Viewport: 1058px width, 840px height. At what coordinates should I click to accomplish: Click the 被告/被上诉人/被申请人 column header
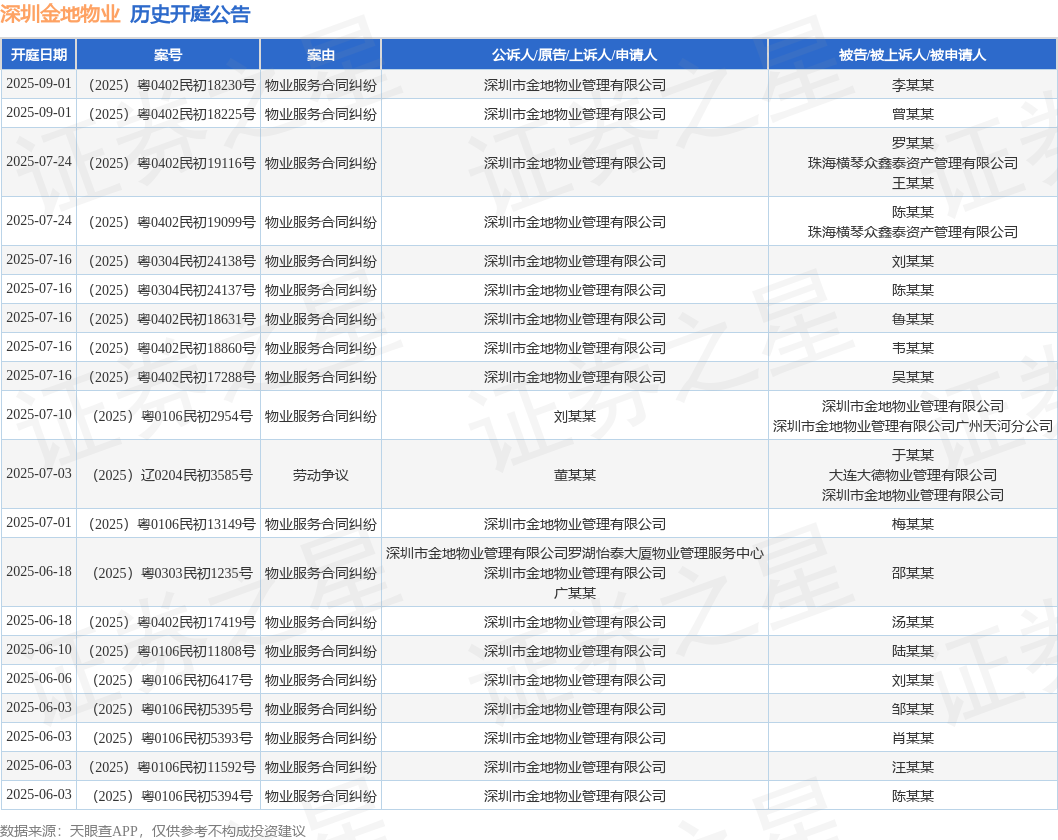click(x=912, y=55)
